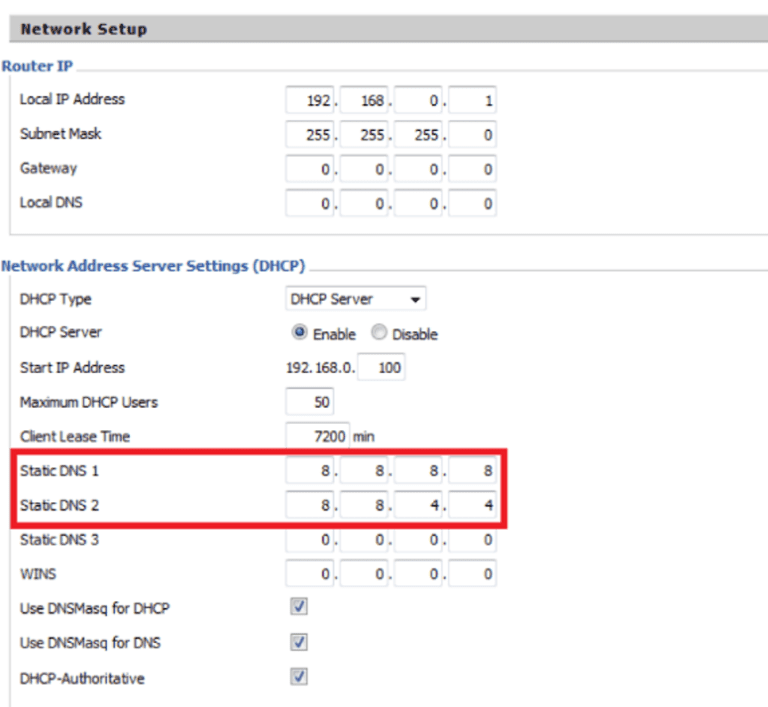
Task: Click the Start IP Address last octet field
Action: point(381,368)
